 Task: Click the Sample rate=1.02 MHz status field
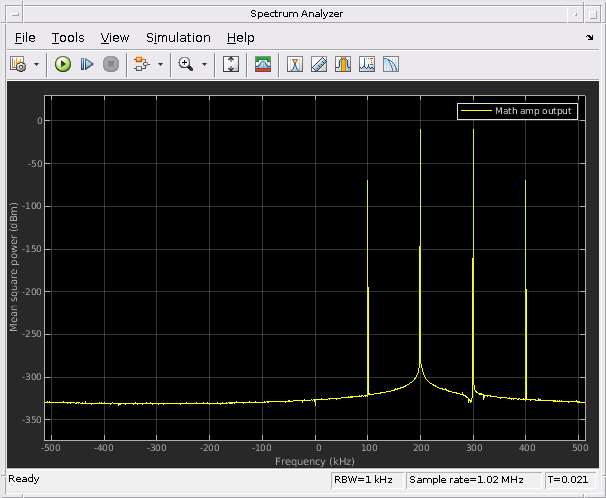pyautogui.click(x=473, y=480)
